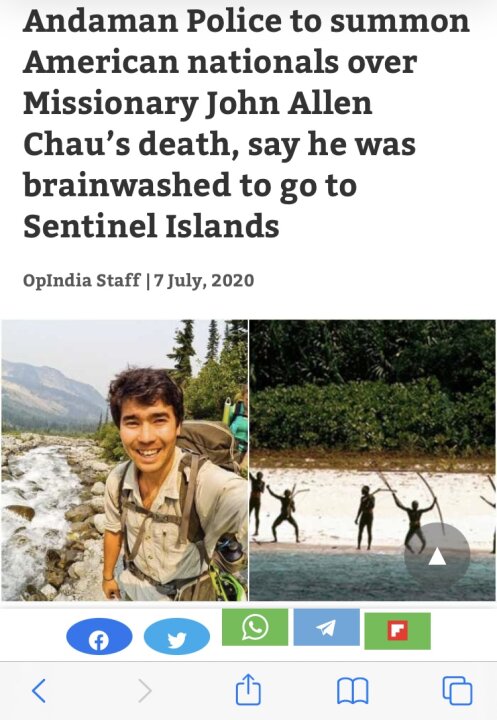The height and width of the screenshot is (720, 497).
Task: Tap the green bushes in beach photo
Action: 372,416
